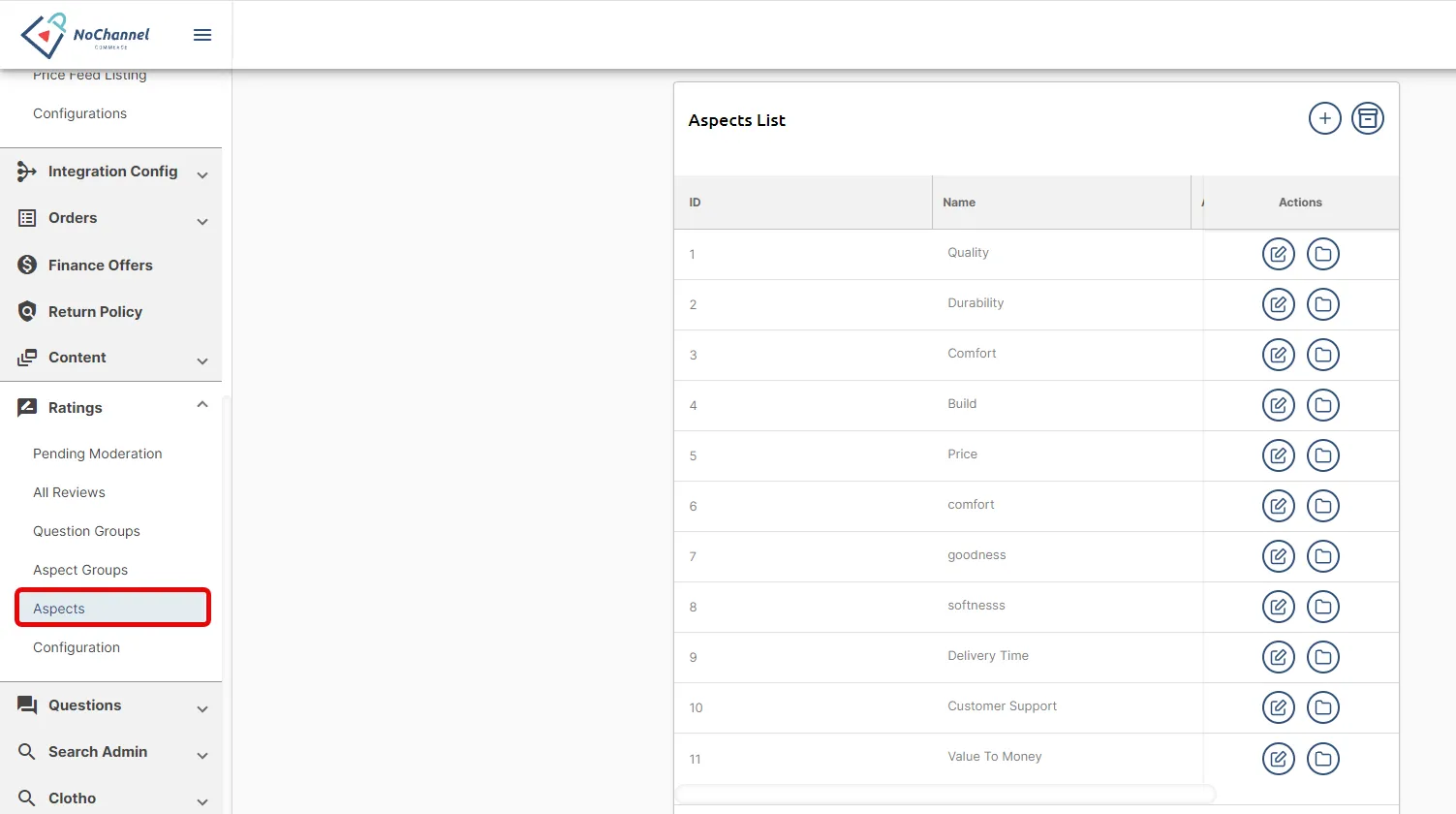
Task: Edit the Quality aspect
Action: tap(1278, 254)
